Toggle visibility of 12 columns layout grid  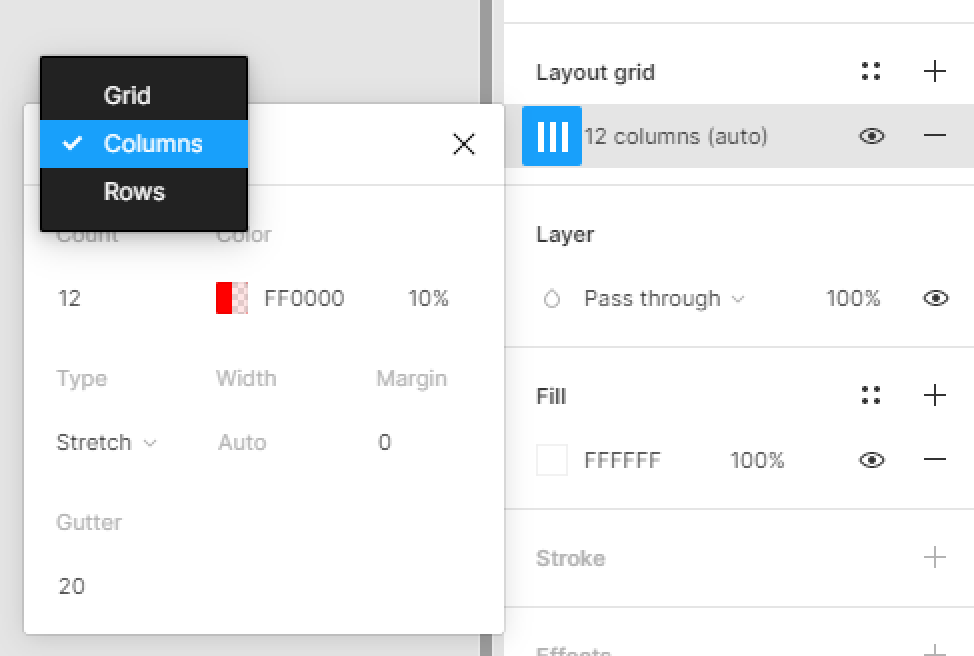pos(872,136)
